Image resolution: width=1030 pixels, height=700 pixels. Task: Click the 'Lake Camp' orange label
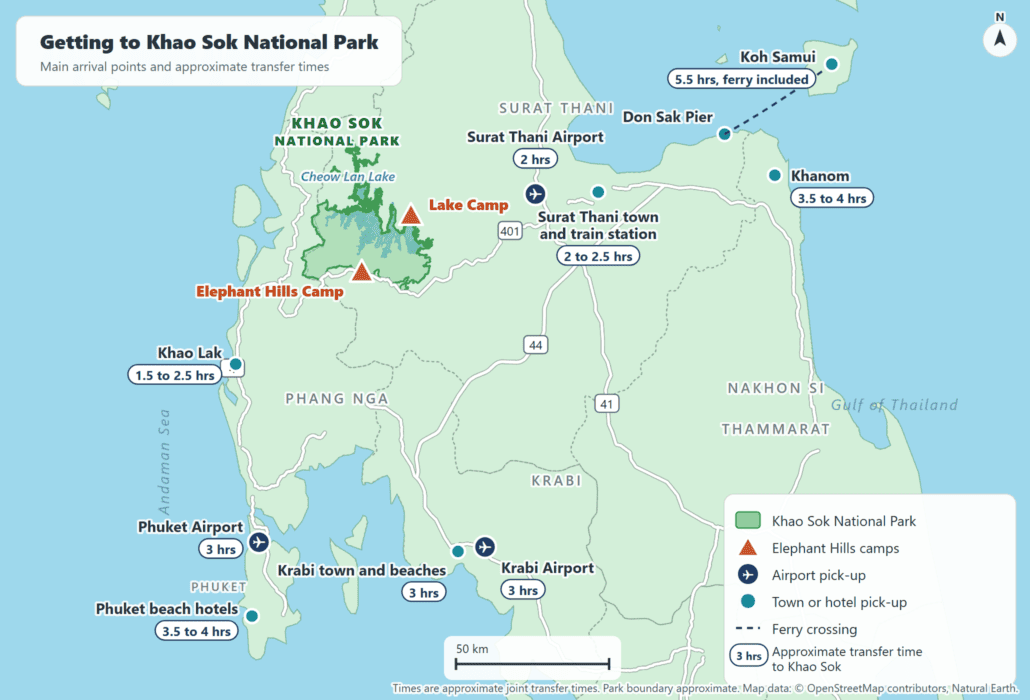pyautogui.click(x=468, y=205)
